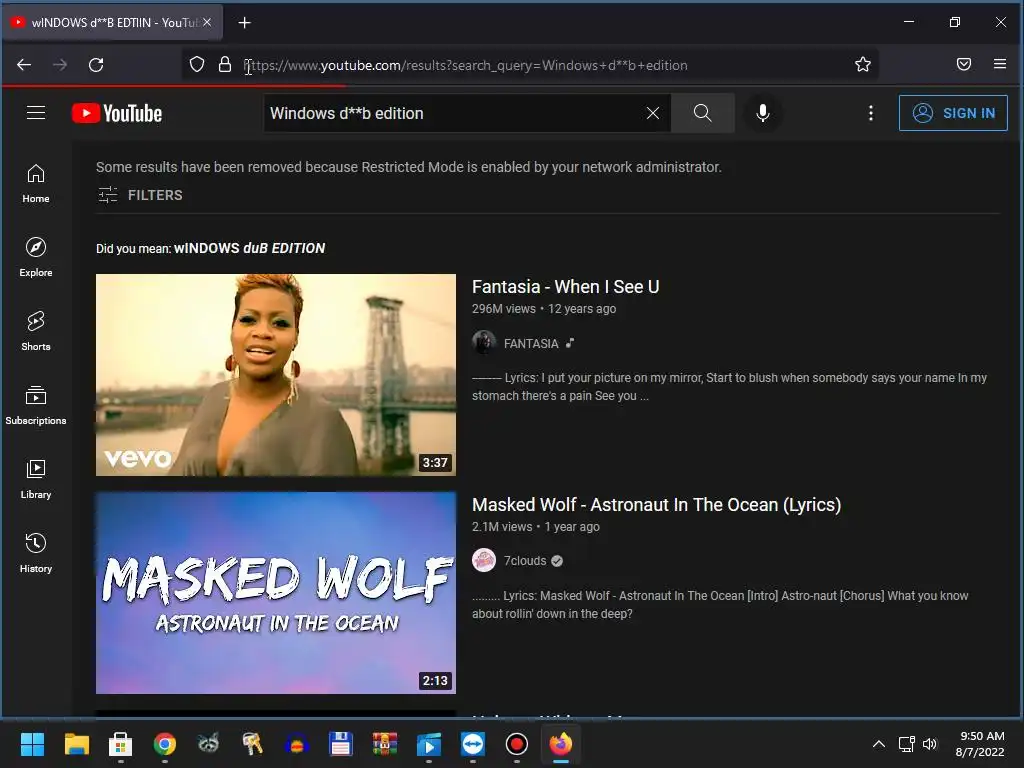Open Library in sidebar

click(36, 479)
